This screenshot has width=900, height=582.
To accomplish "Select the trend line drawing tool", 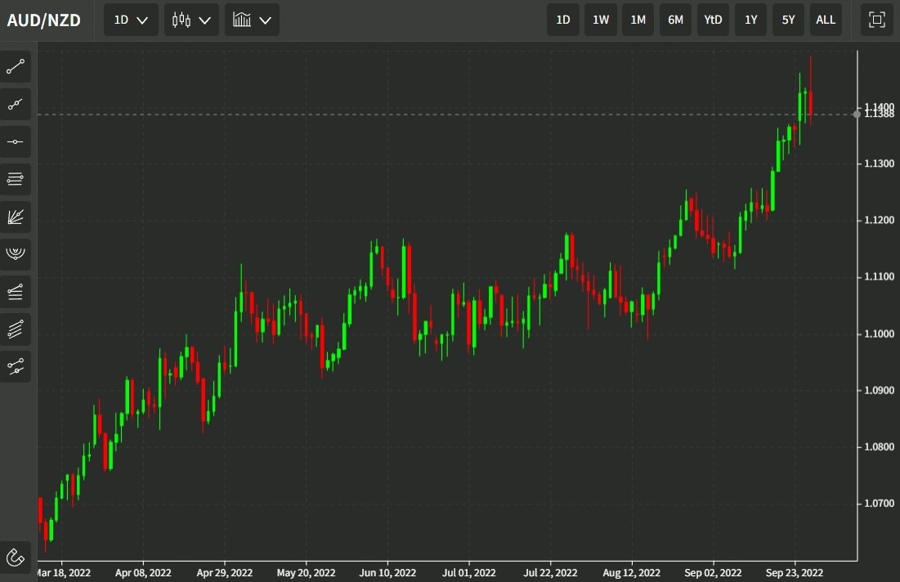I will (14, 66).
